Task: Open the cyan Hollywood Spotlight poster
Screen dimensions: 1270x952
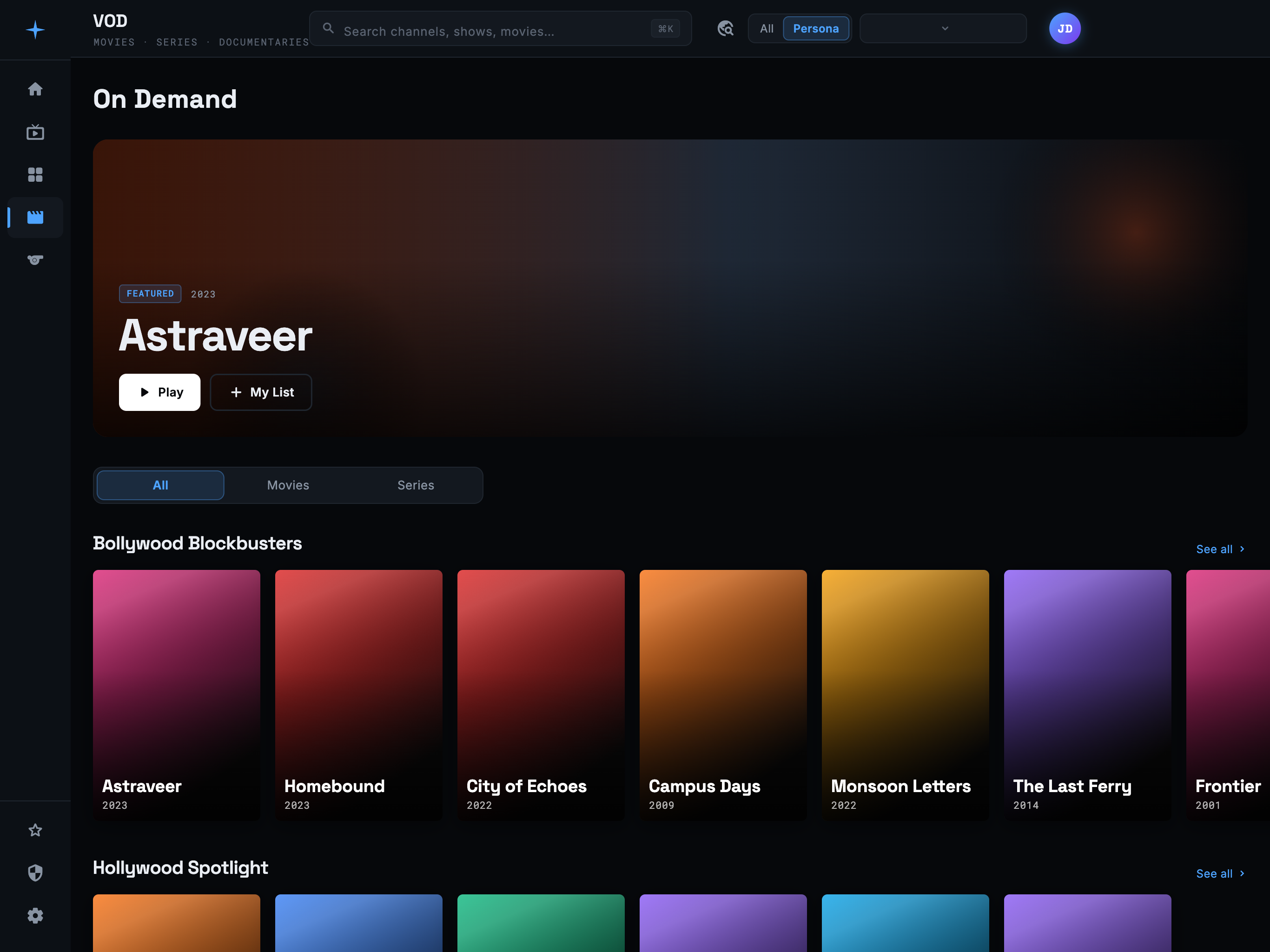Action: (906, 923)
